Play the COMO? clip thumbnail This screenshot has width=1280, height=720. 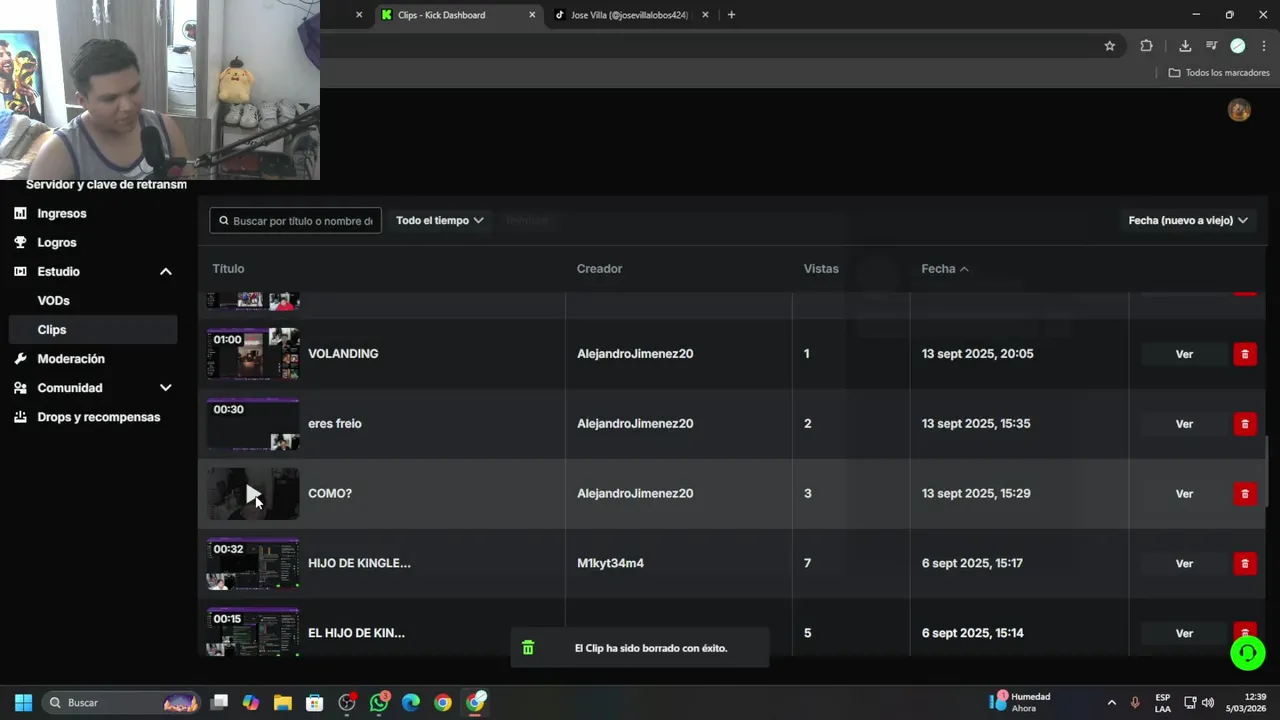tap(253, 494)
